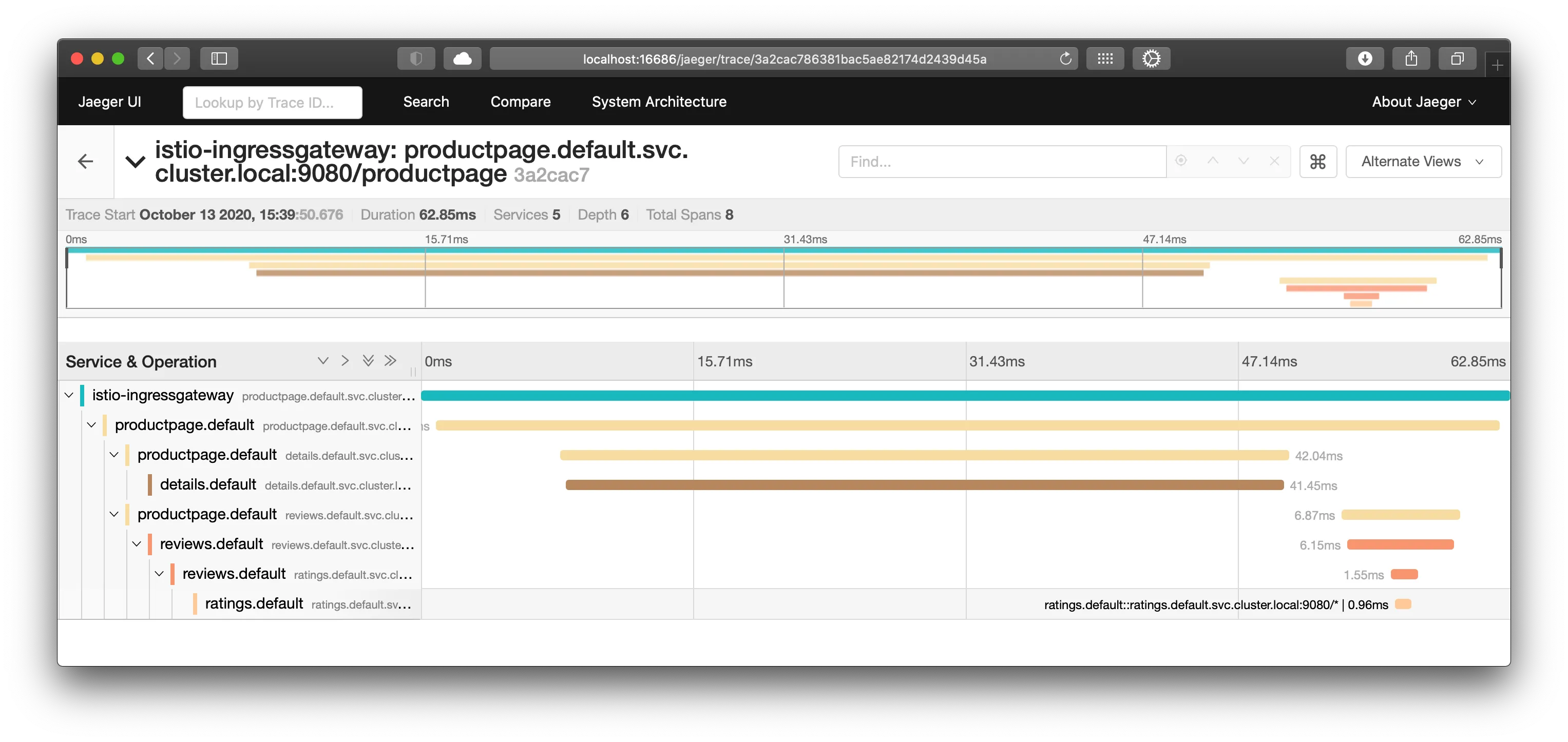Focus the Lookup by Trace ID field
1568x742 pixels.
click(x=272, y=102)
